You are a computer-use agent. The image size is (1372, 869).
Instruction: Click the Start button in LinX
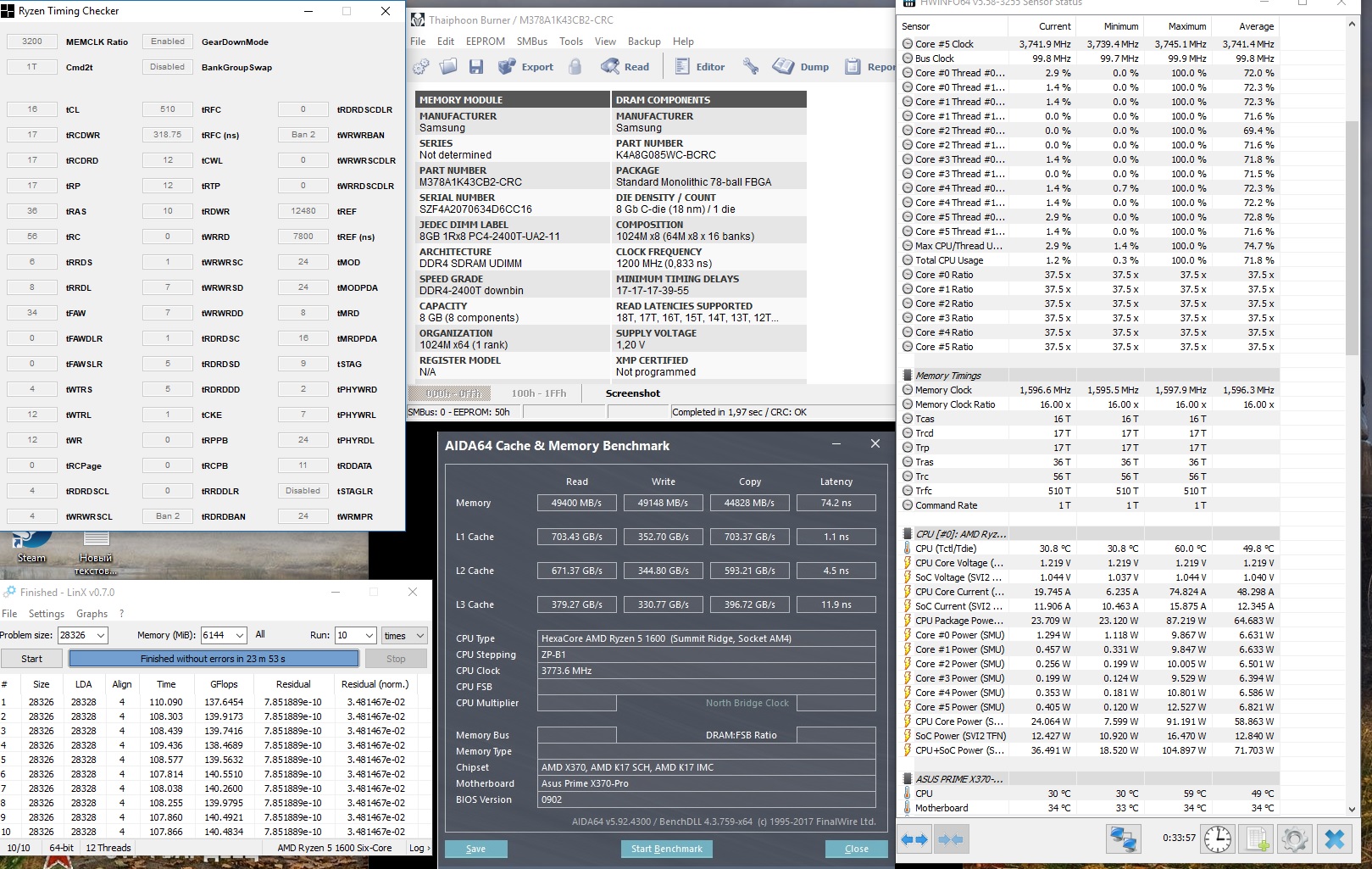(31, 659)
